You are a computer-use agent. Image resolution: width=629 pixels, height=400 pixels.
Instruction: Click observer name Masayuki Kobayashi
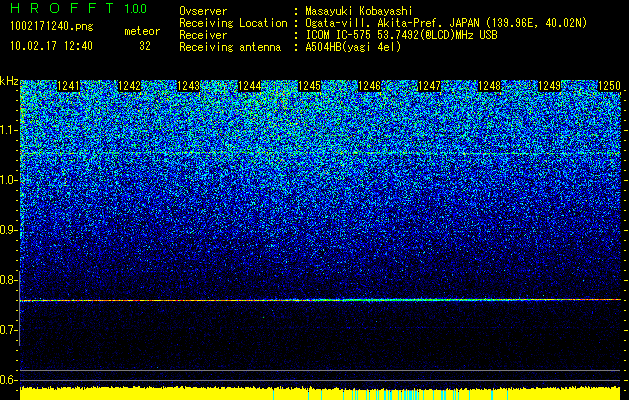pyautogui.click(x=359, y=11)
